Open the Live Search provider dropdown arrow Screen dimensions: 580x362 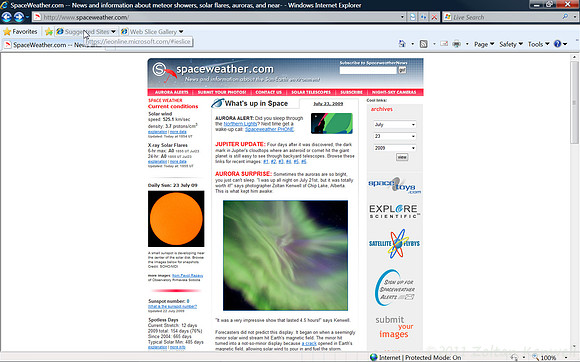574,17
